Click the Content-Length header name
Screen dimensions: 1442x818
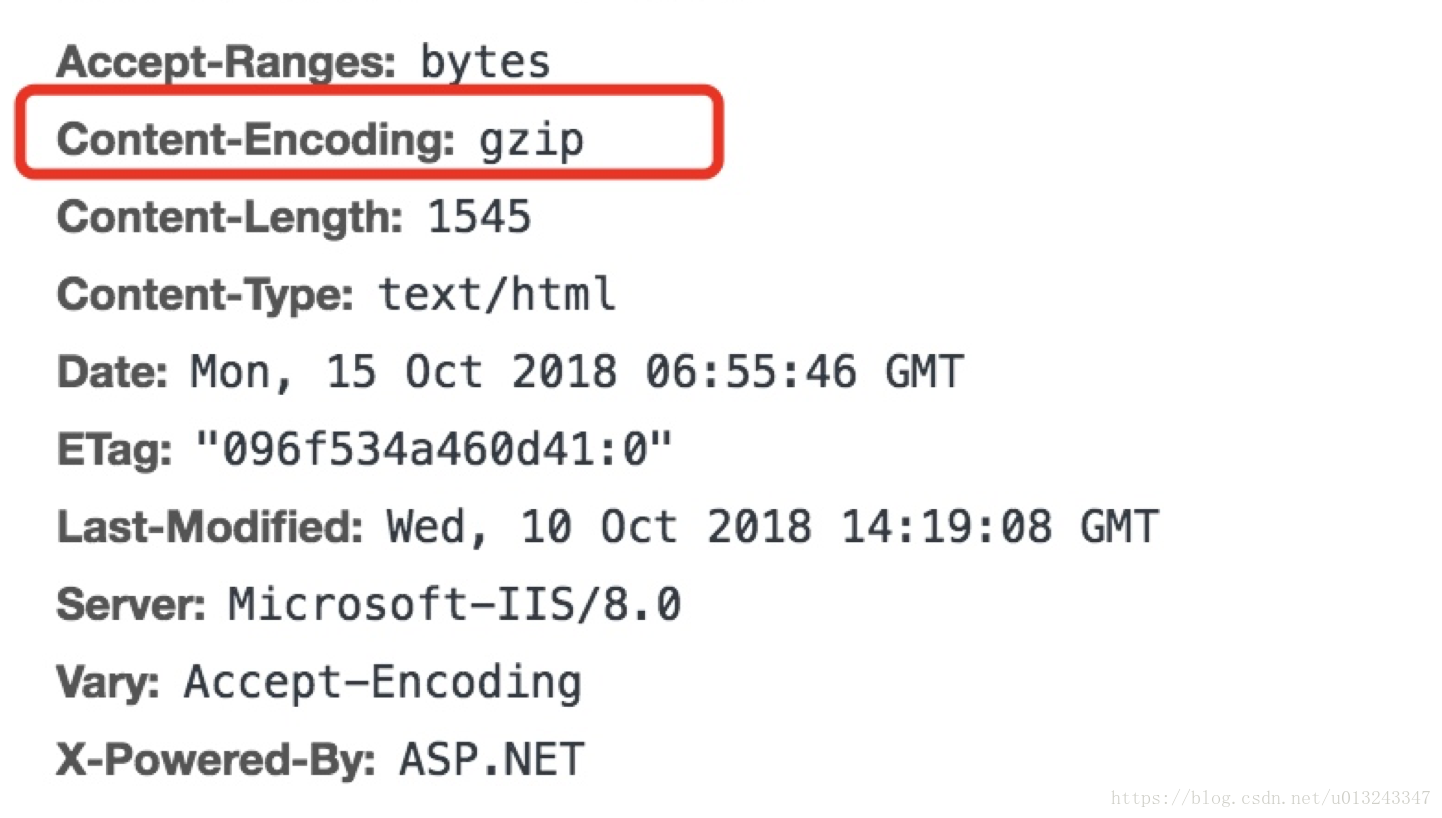pyautogui.click(x=230, y=217)
